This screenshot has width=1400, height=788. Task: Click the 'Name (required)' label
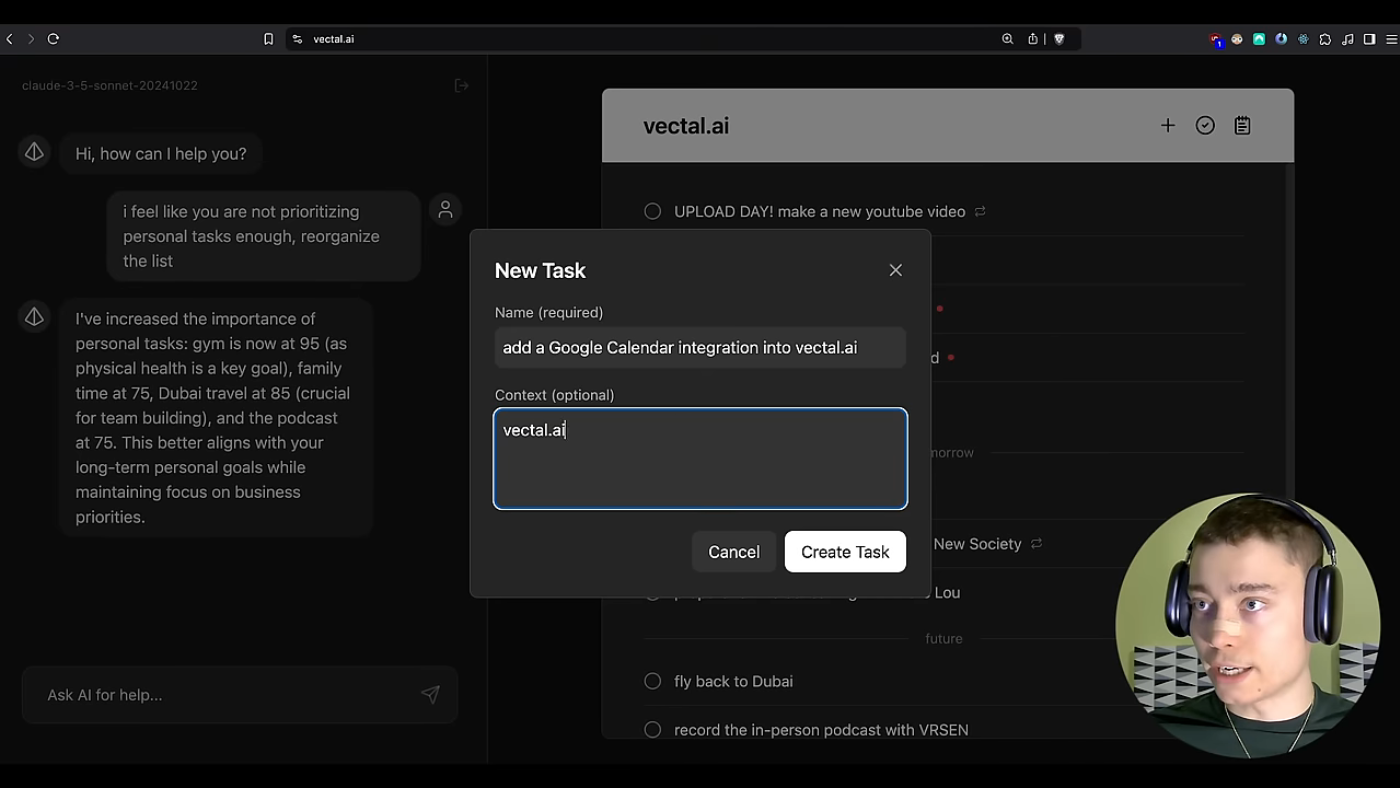click(x=549, y=313)
